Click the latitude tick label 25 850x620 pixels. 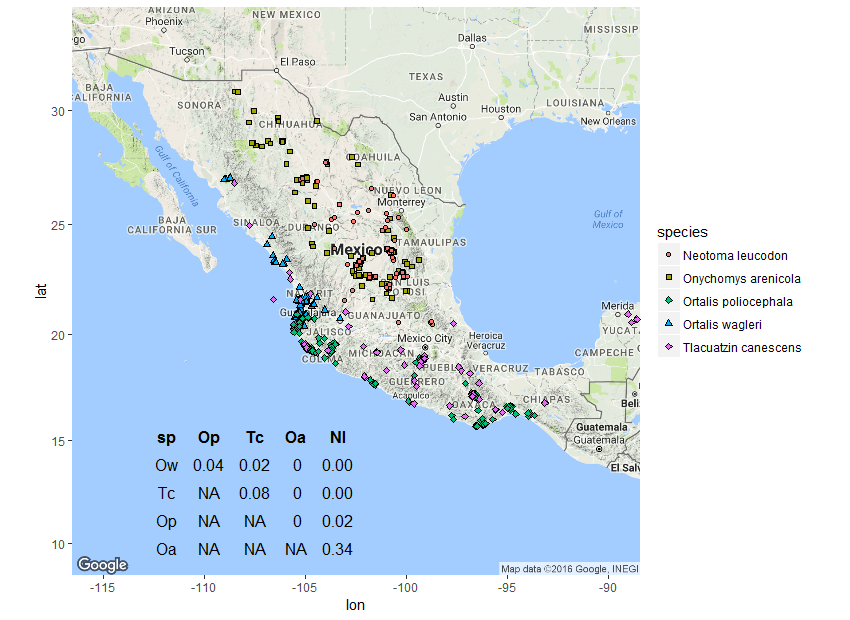[58, 225]
